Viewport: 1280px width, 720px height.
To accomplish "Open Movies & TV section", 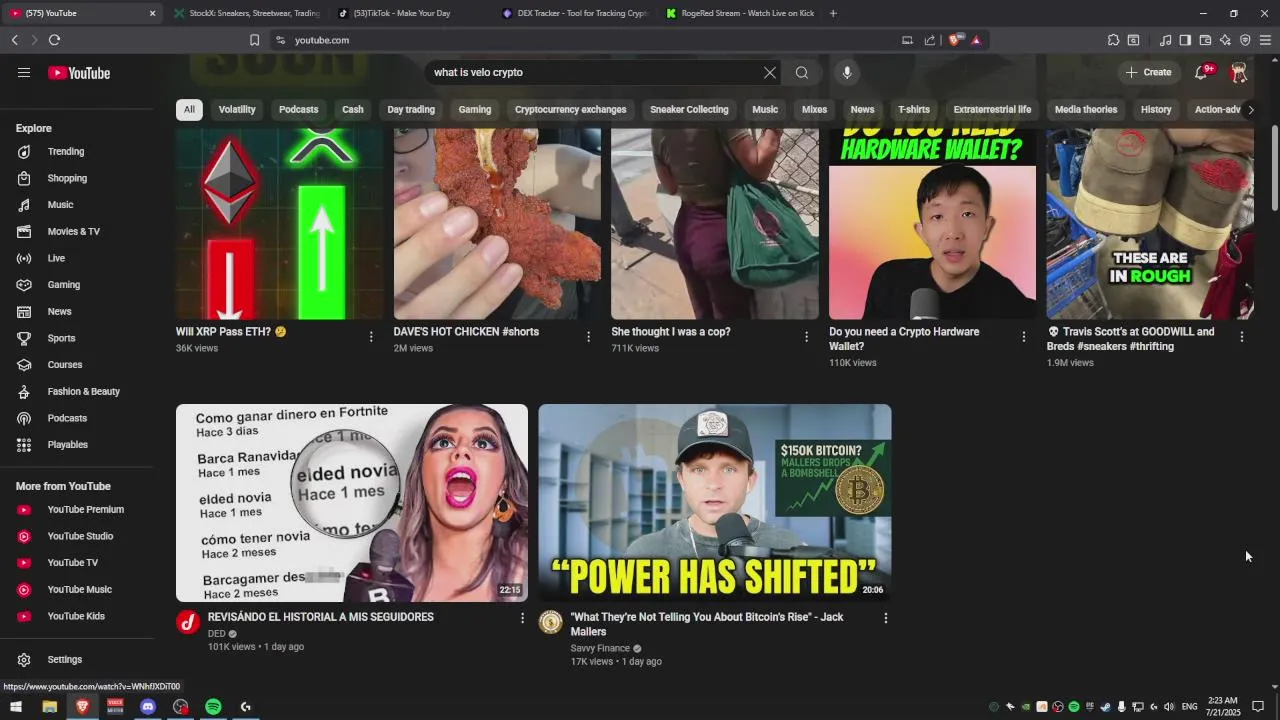I will point(73,231).
